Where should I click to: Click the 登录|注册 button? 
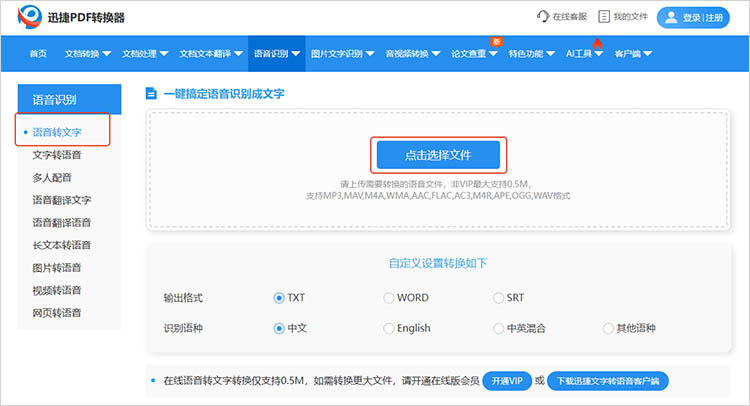tap(693, 18)
